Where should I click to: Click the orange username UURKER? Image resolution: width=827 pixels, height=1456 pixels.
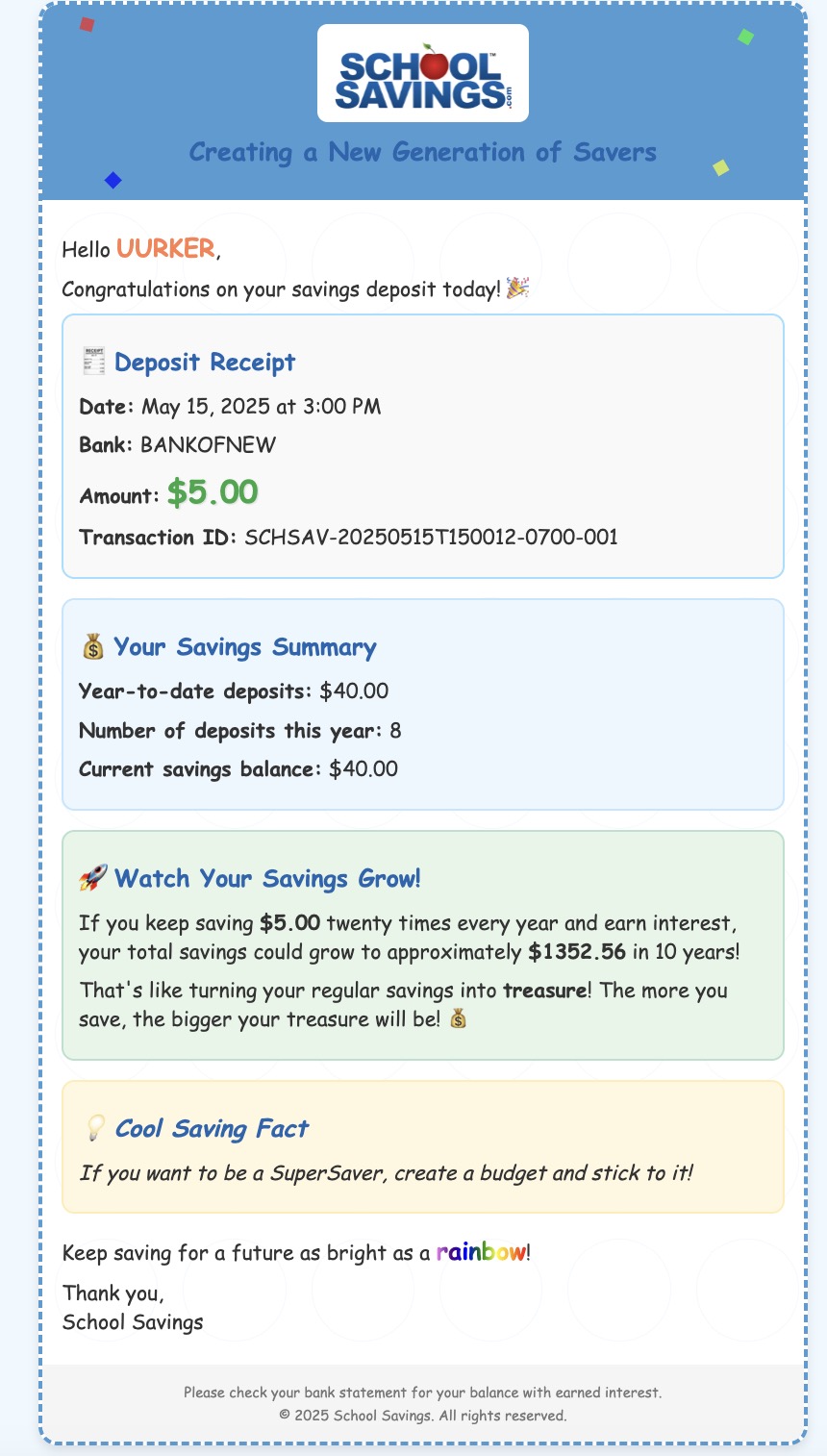click(x=165, y=249)
